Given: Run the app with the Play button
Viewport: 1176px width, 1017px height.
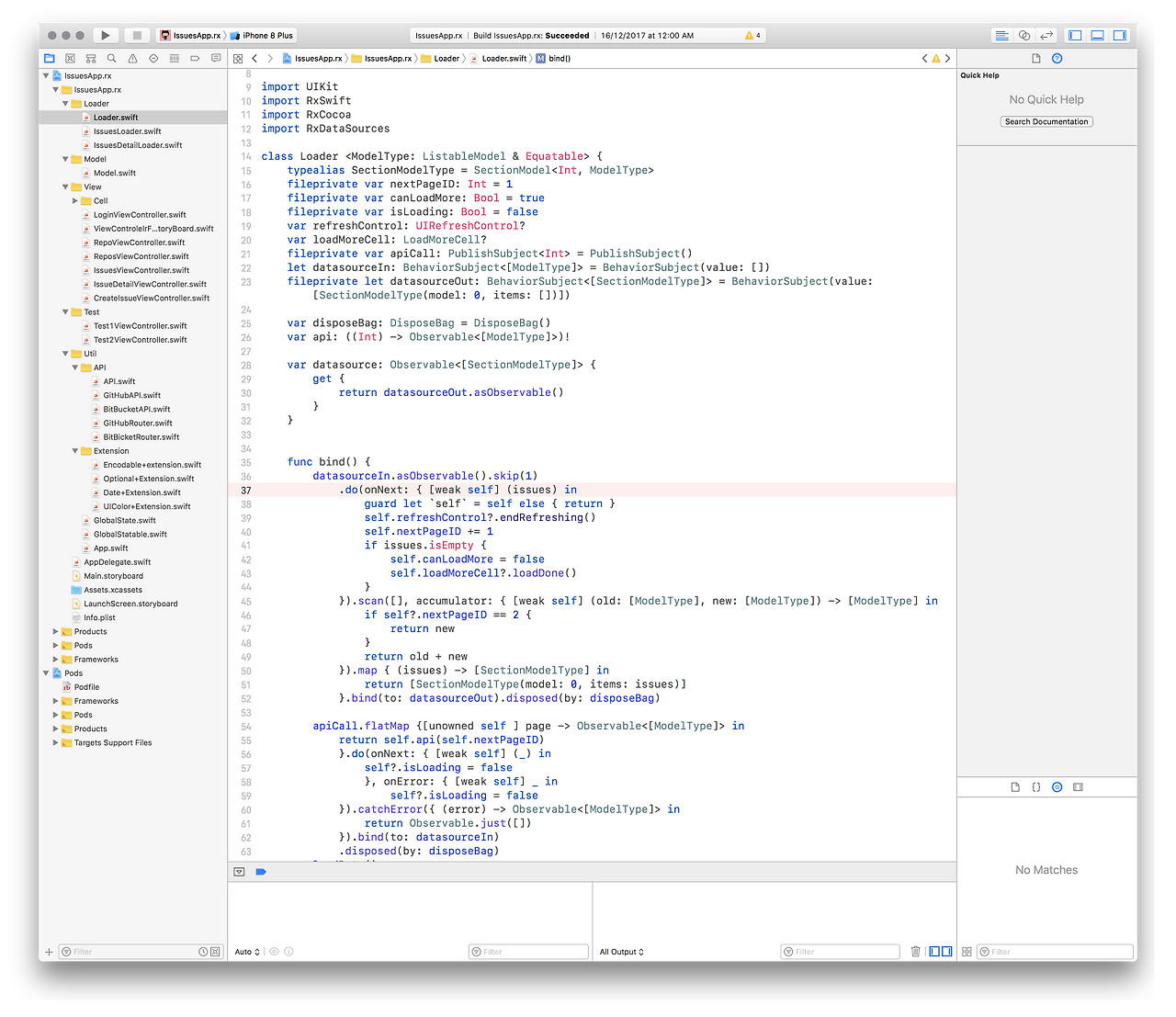Looking at the screenshot, I should pos(106,35).
